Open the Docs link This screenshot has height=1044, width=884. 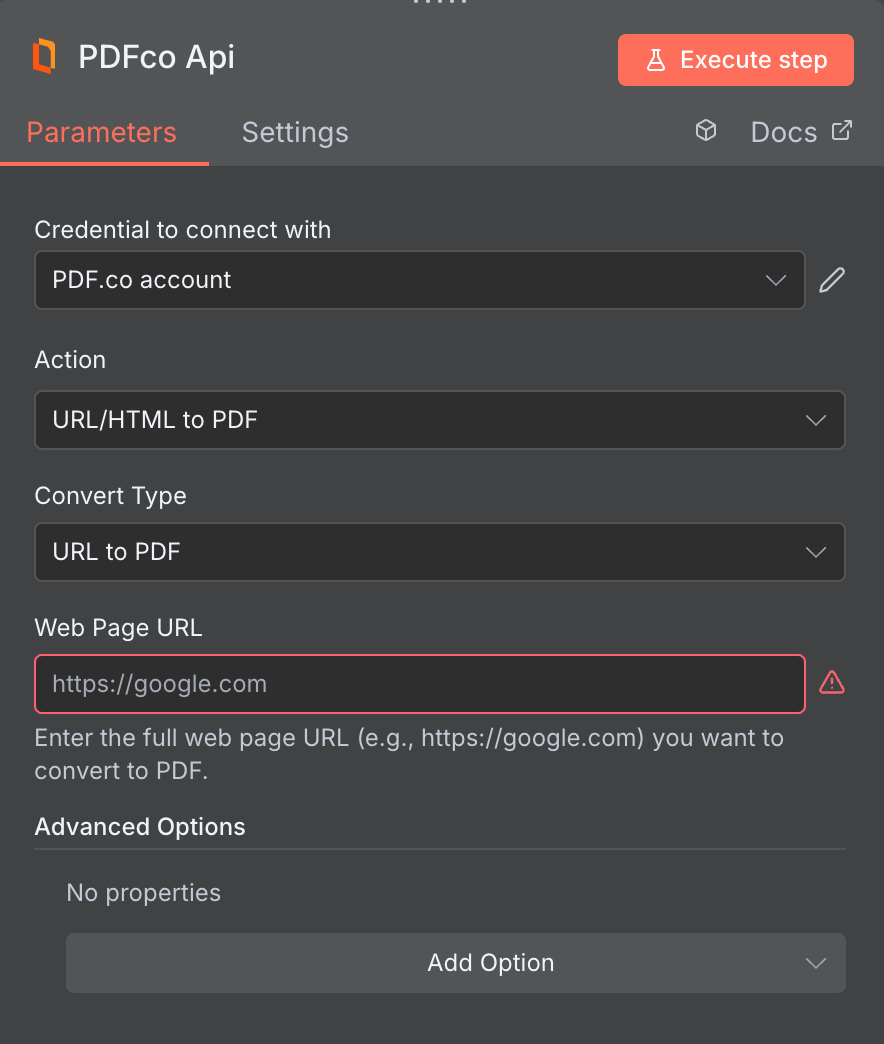pos(801,132)
